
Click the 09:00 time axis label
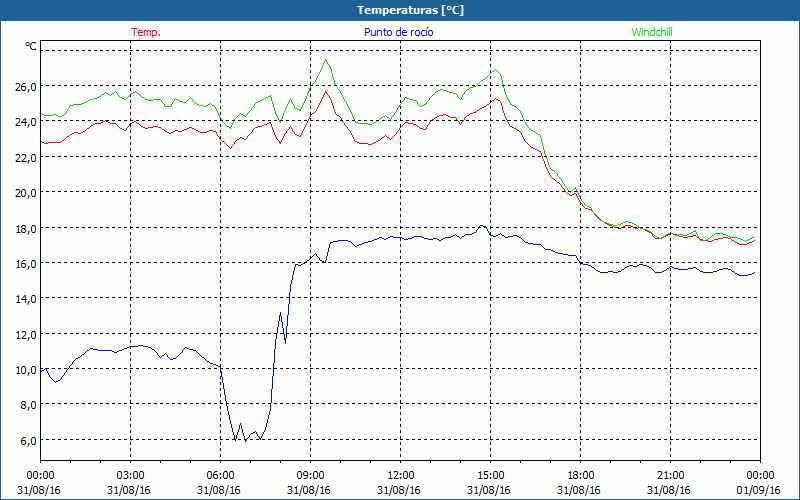click(x=310, y=476)
